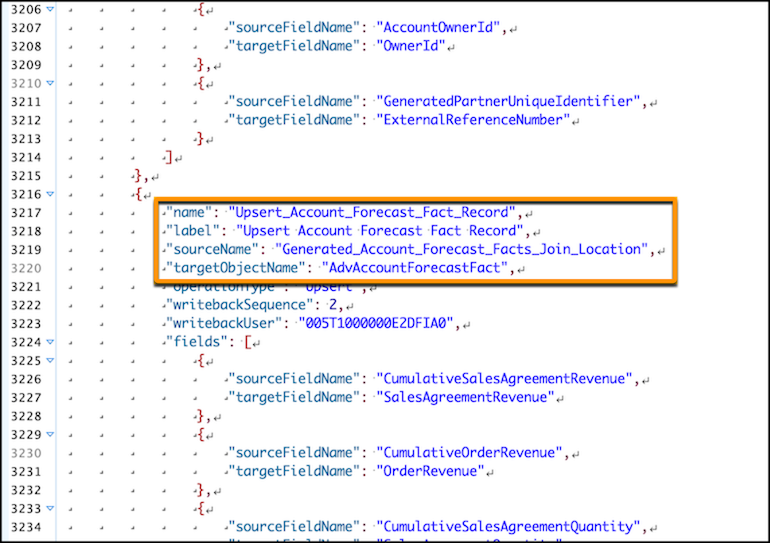Click the value "OrderRevenue" on line 3231

point(430,471)
